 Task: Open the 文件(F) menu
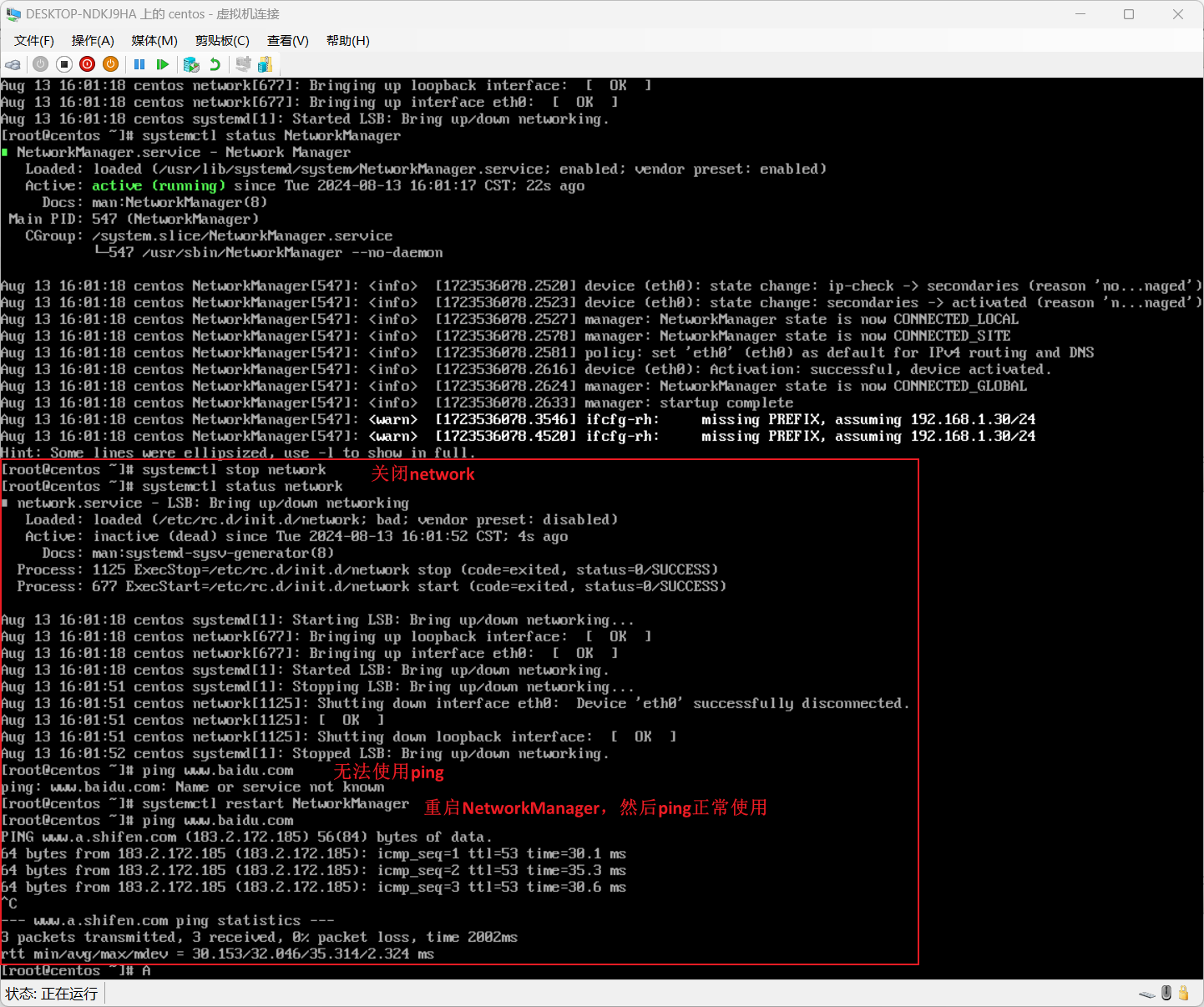(x=34, y=41)
